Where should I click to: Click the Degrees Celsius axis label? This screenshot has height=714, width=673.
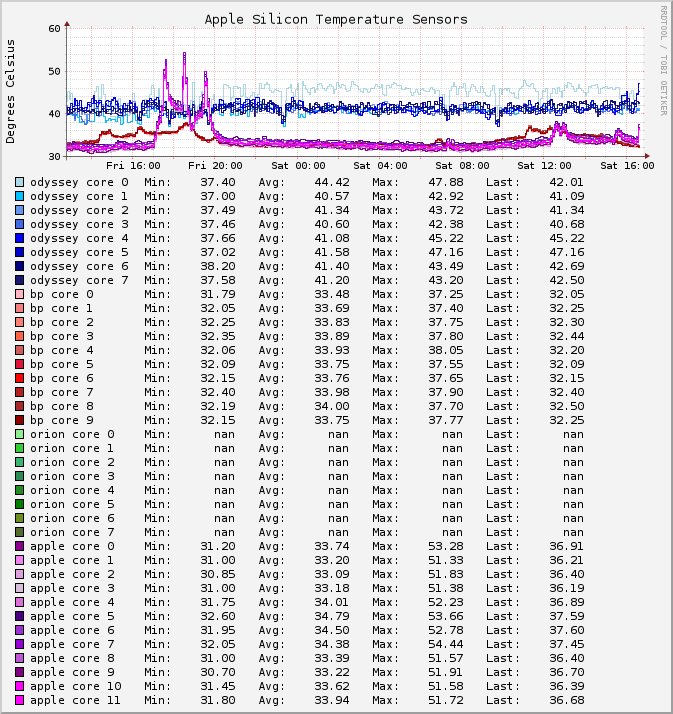(x=10, y=91)
